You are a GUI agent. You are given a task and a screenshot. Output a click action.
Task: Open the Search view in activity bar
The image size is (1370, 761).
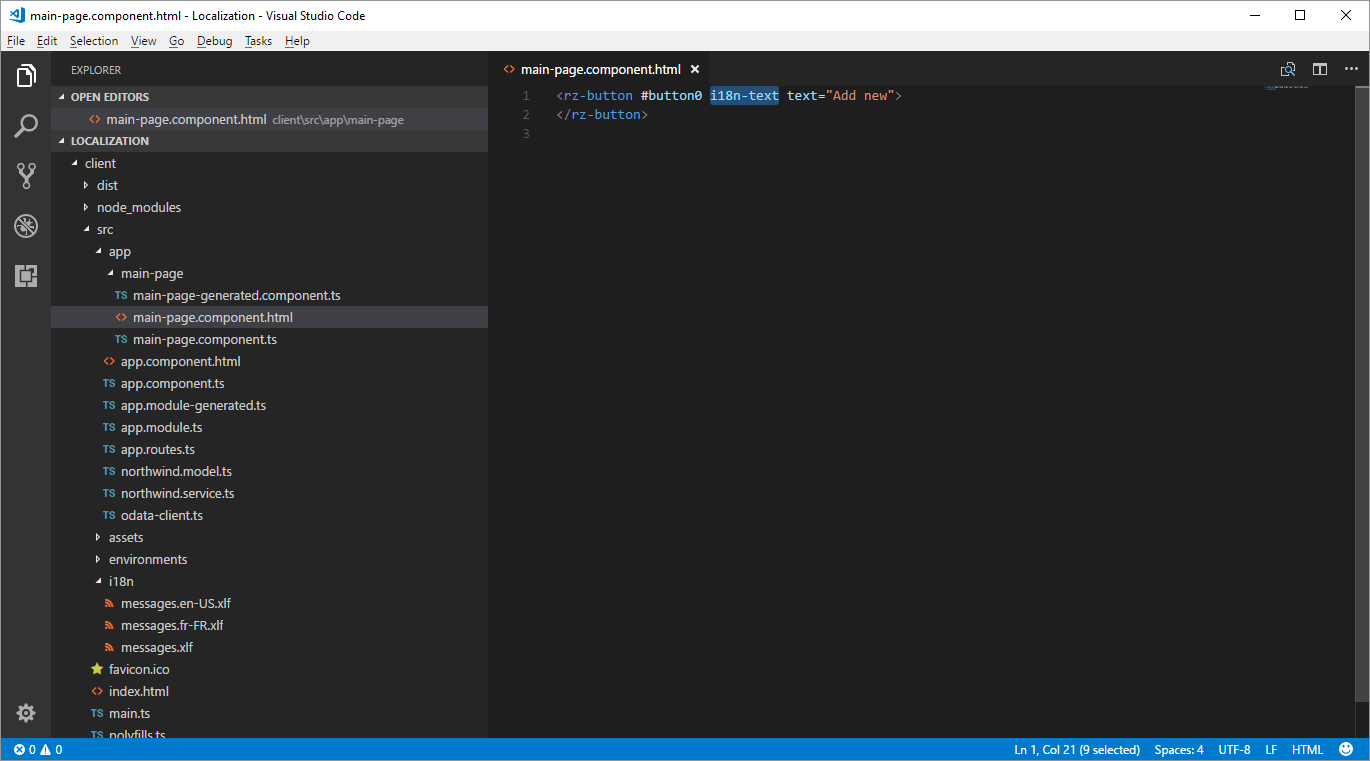26,126
